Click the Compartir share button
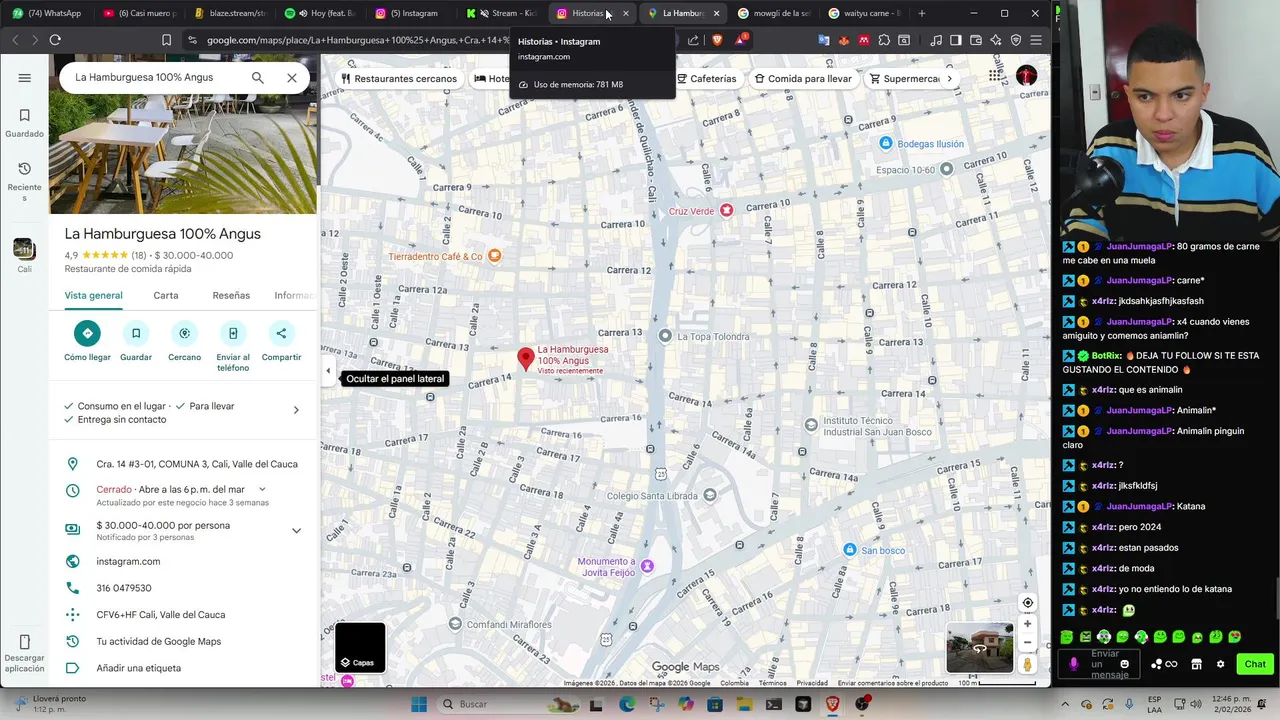Viewport: 1280px width, 720px height. point(281,341)
